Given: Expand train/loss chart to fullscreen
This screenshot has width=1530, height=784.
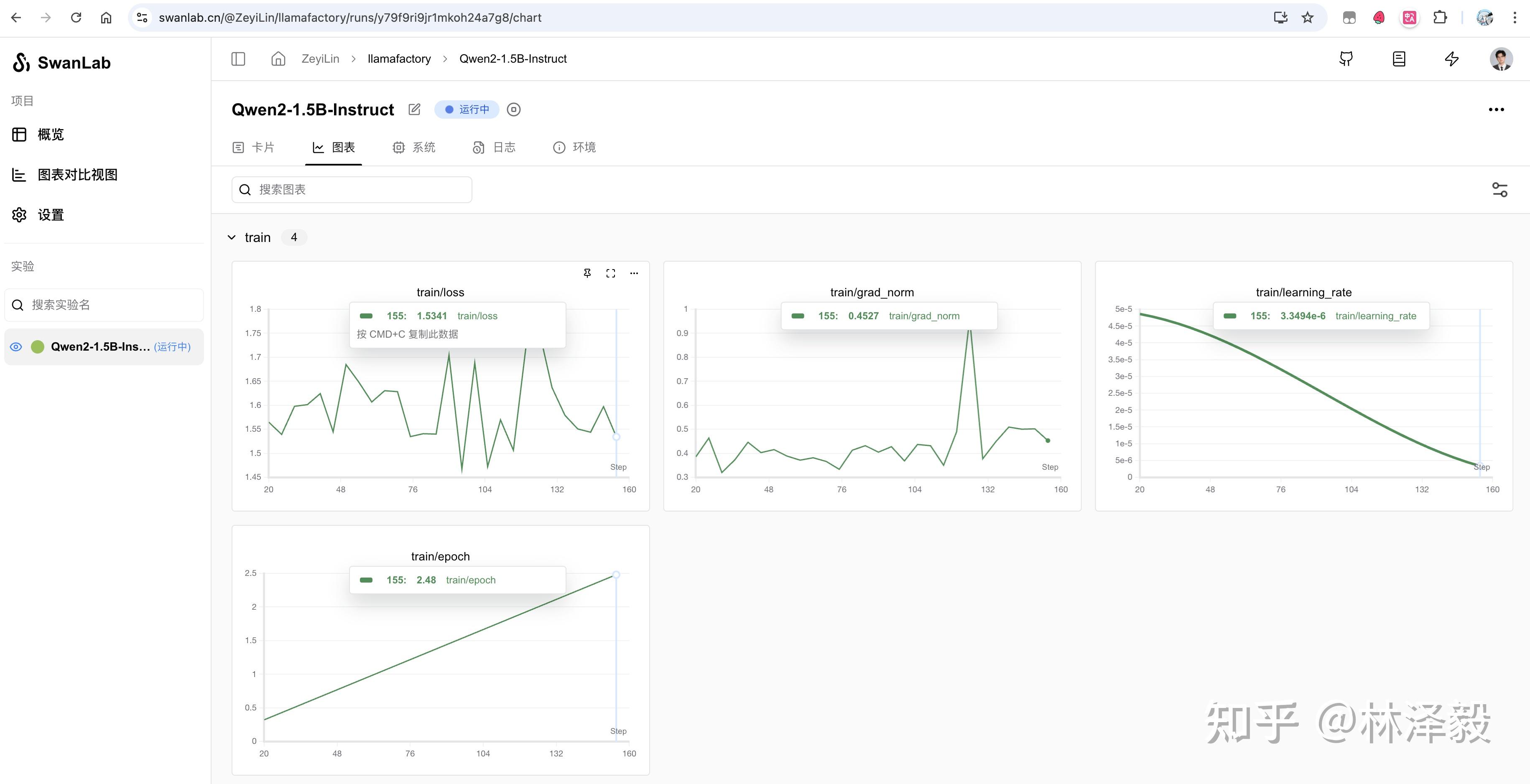Looking at the screenshot, I should 611,273.
